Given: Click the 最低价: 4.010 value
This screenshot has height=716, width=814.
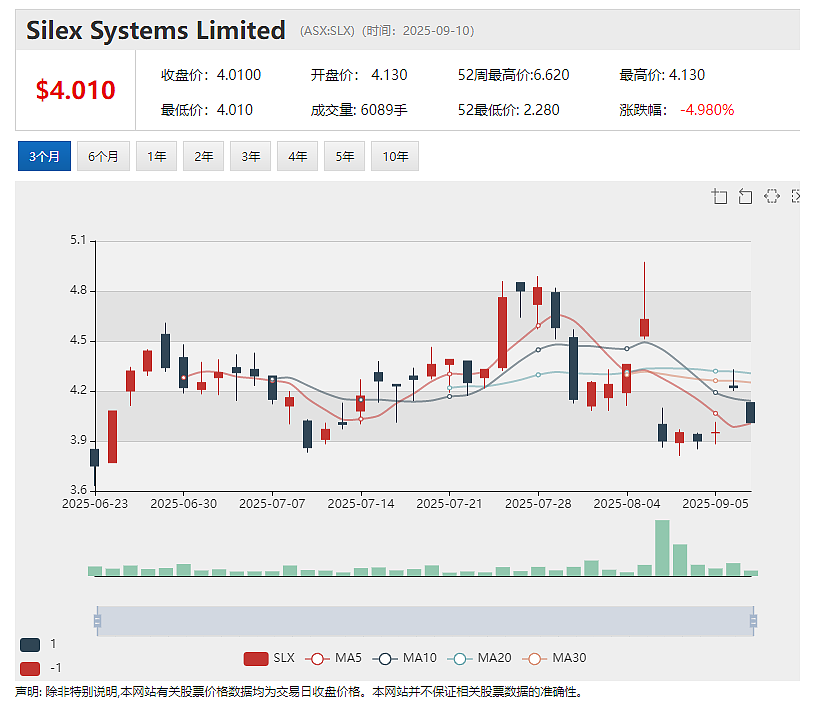Looking at the screenshot, I should click(x=207, y=110).
